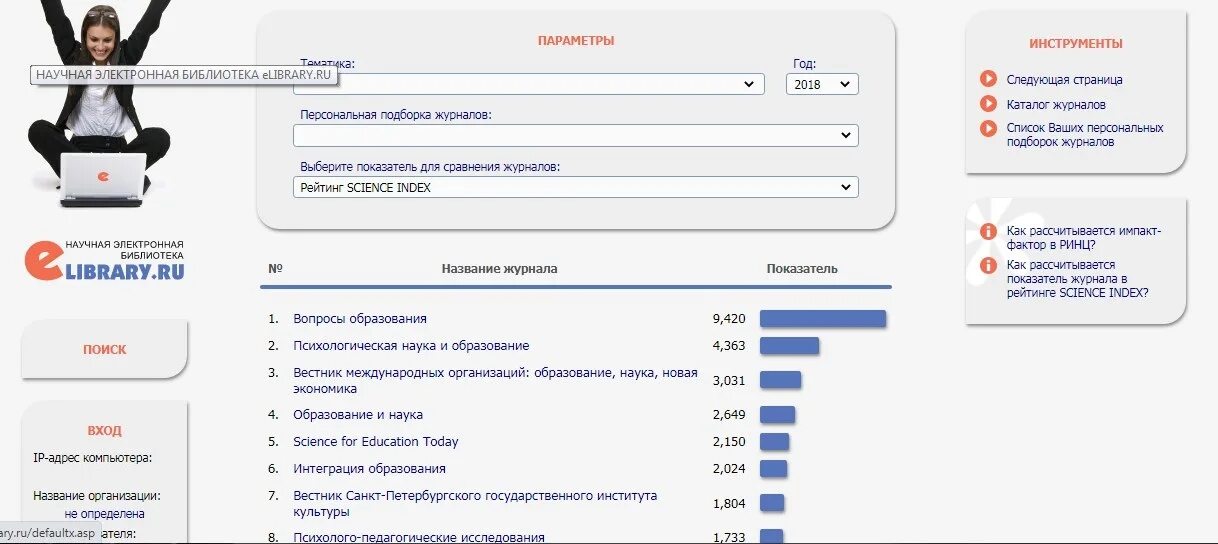Open the Год dropdown showing 2018
Image resolution: width=1218 pixels, height=544 pixels.
coord(822,84)
